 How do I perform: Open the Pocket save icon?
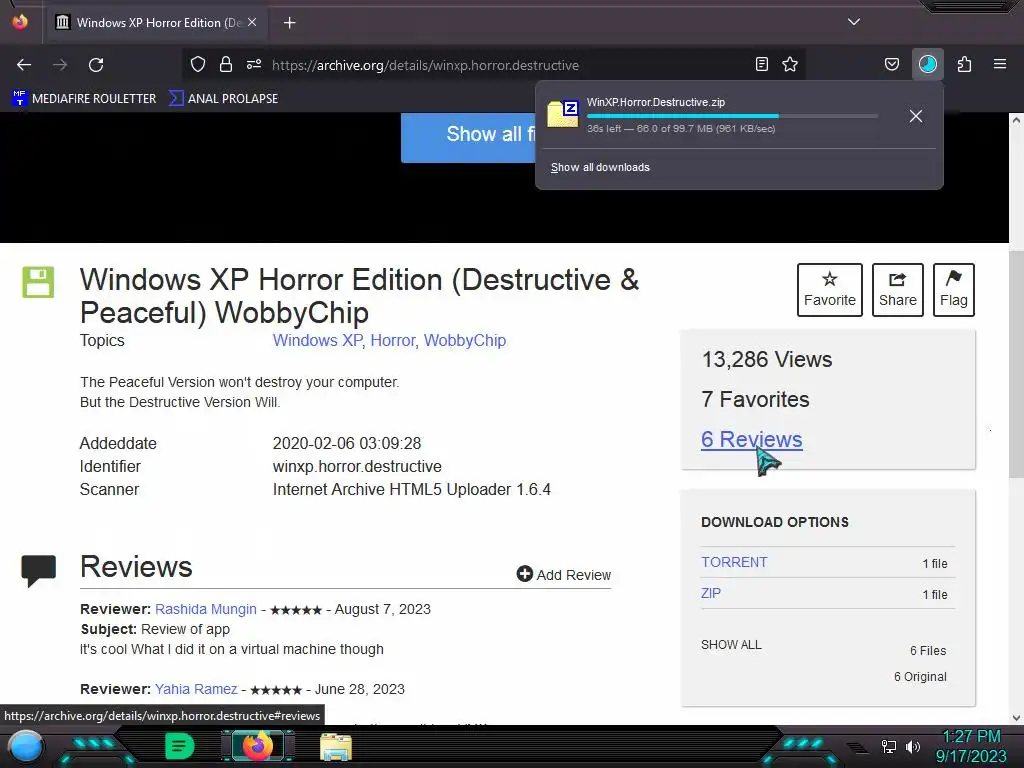coord(891,64)
